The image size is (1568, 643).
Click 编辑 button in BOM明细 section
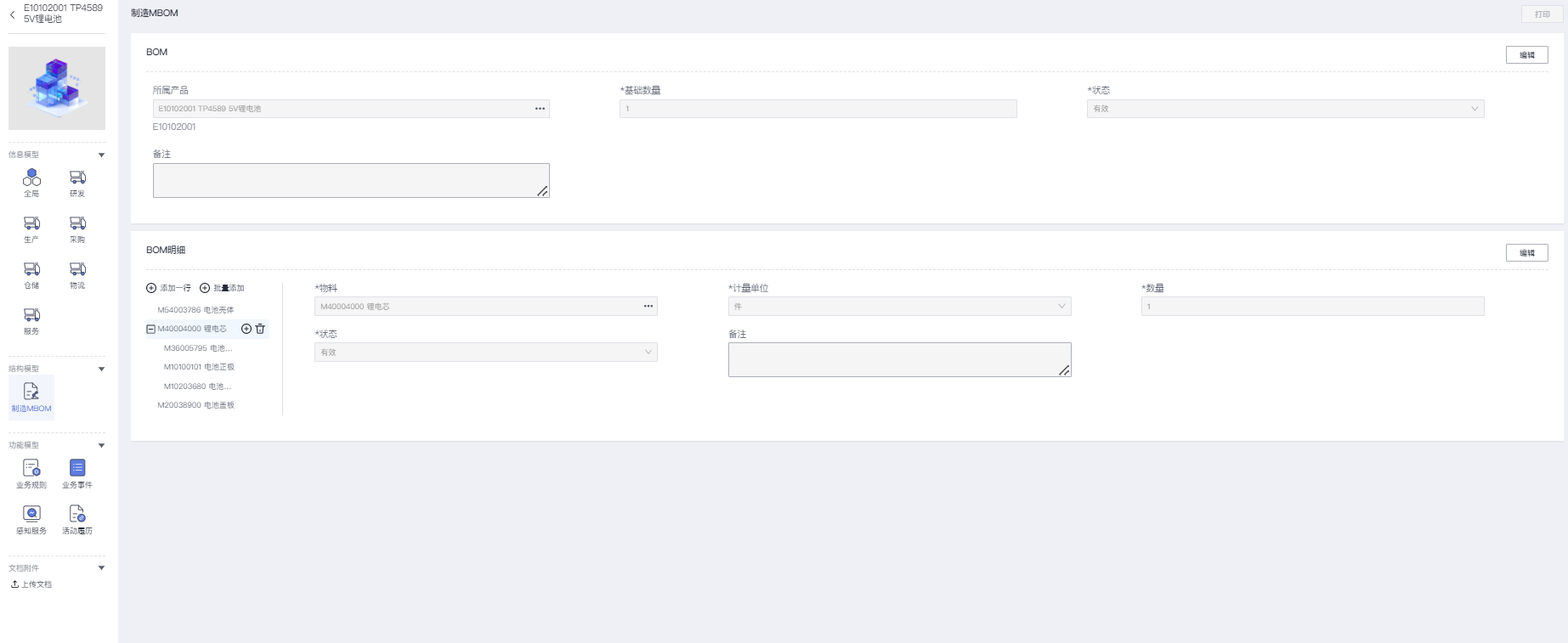click(1526, 253)
